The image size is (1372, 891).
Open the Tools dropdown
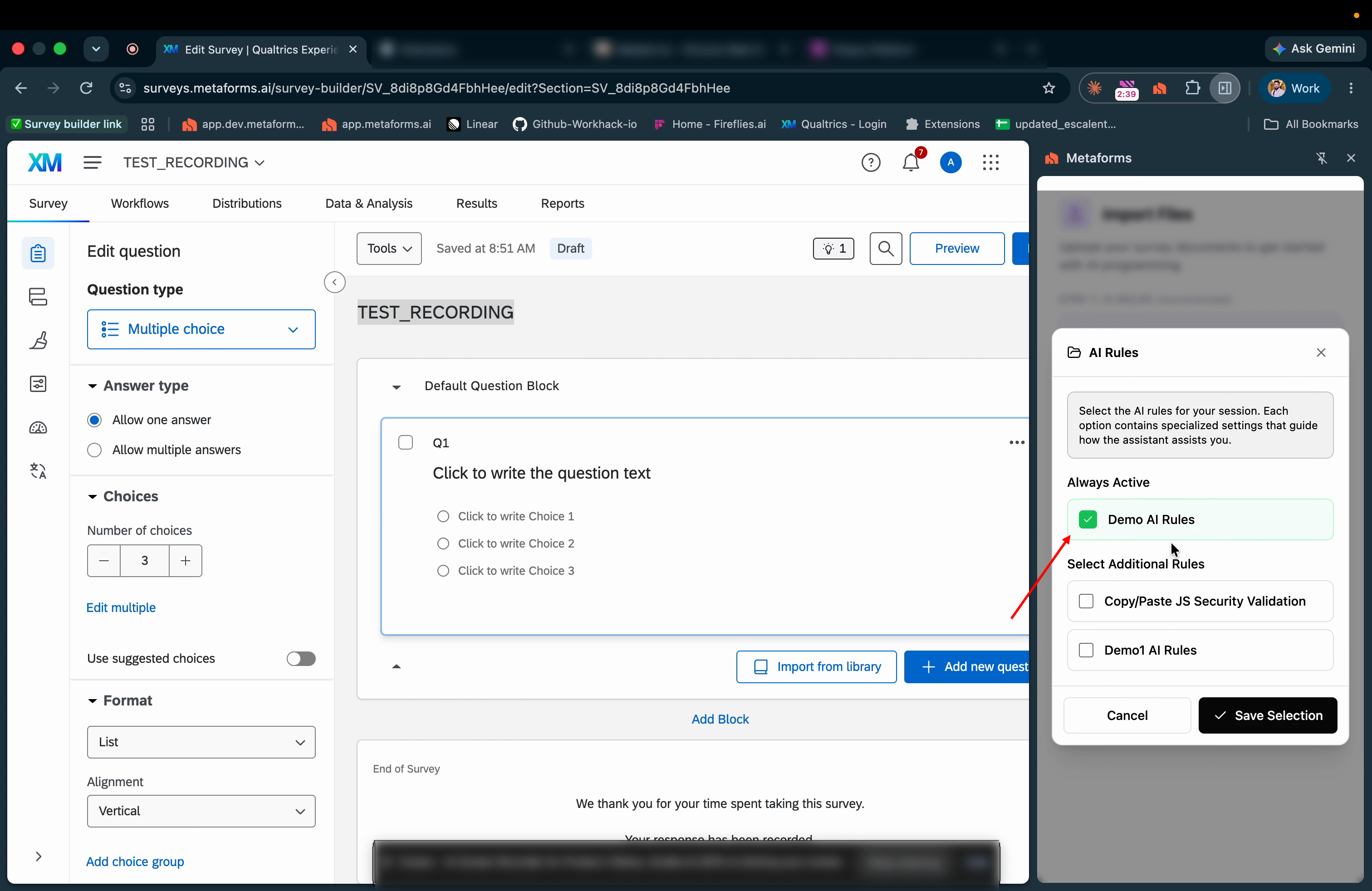[x=389, y=249]
